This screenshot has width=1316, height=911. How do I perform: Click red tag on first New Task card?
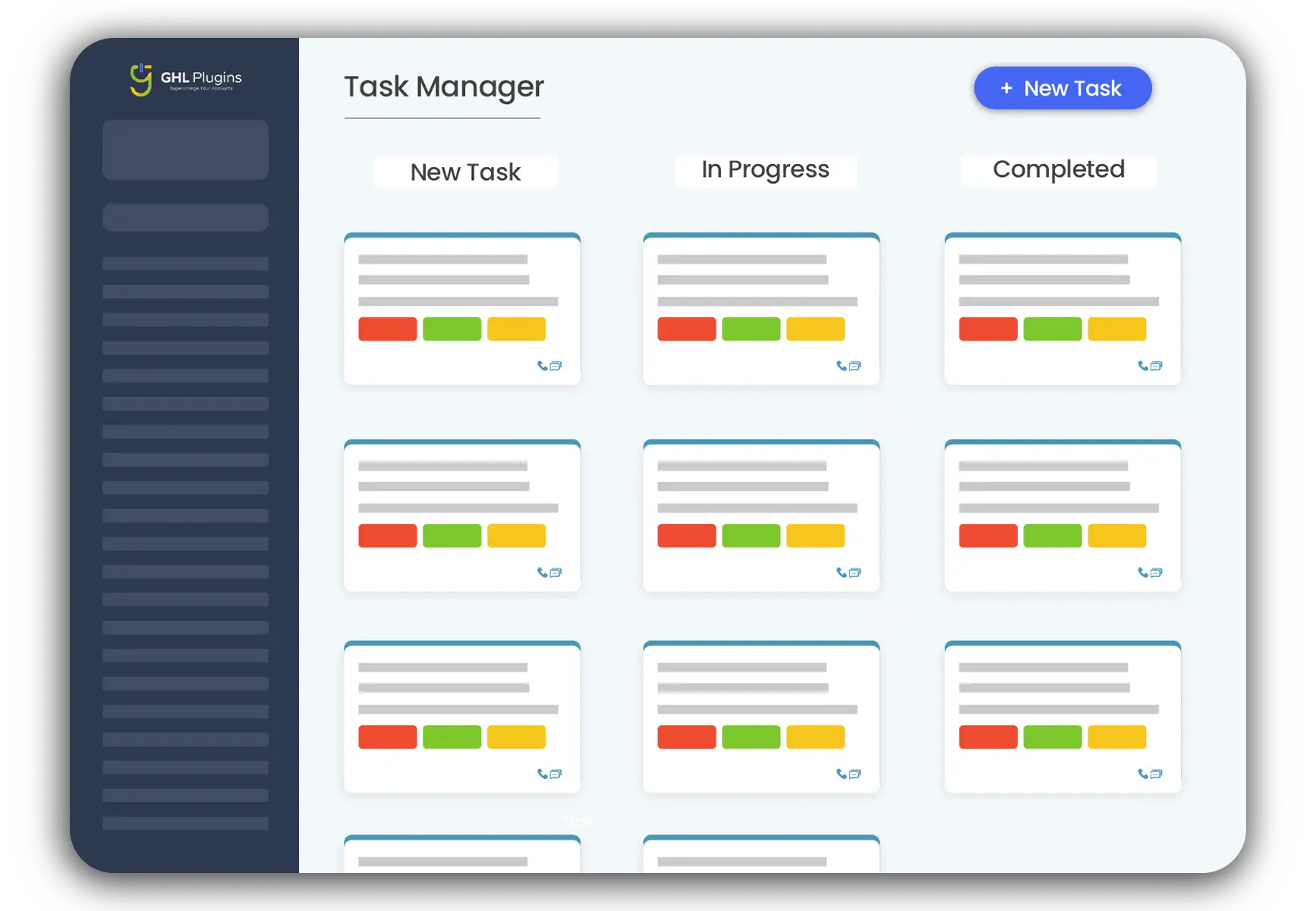[387, 329]
